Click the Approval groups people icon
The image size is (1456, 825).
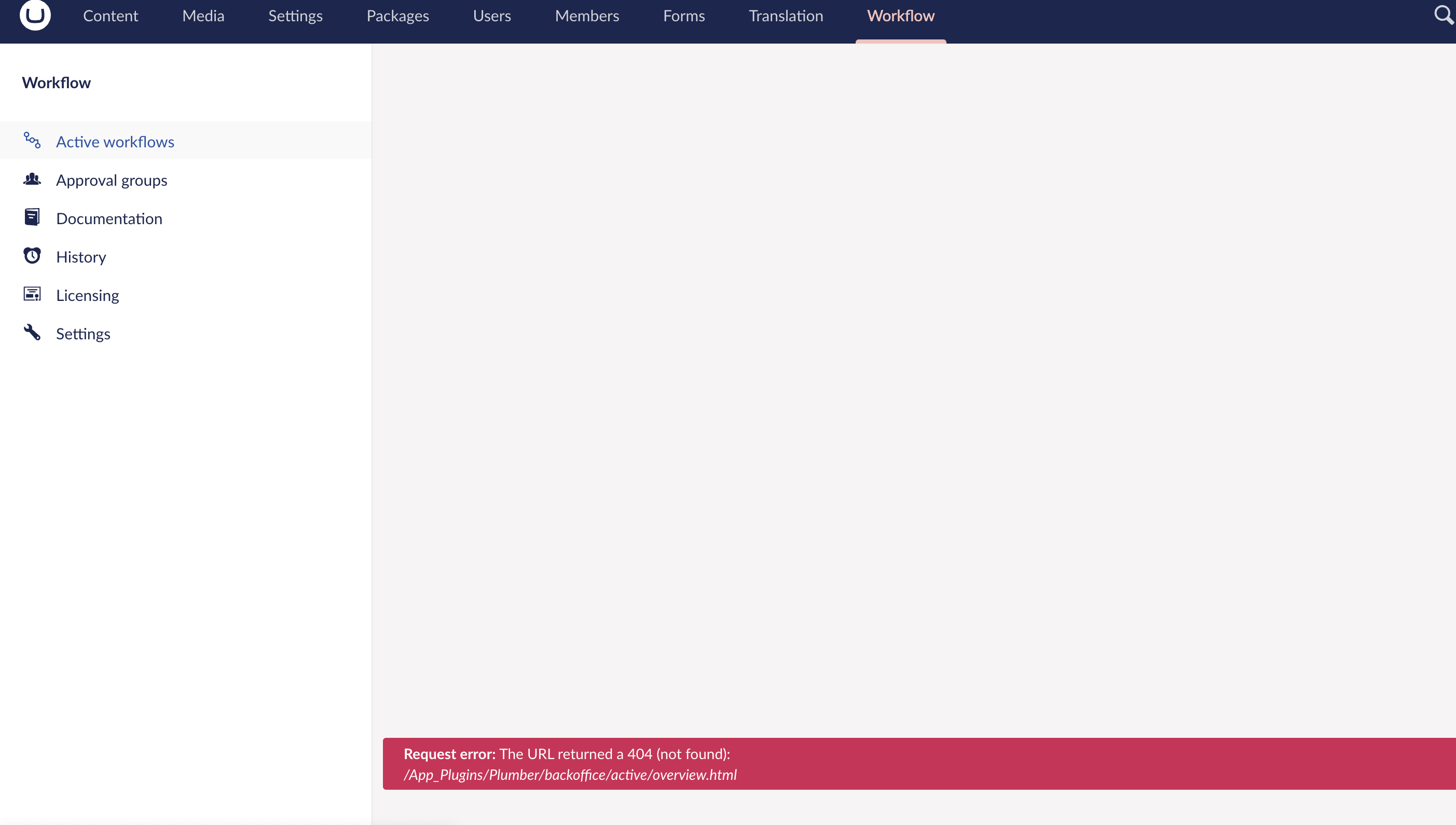tap(32, 179)
